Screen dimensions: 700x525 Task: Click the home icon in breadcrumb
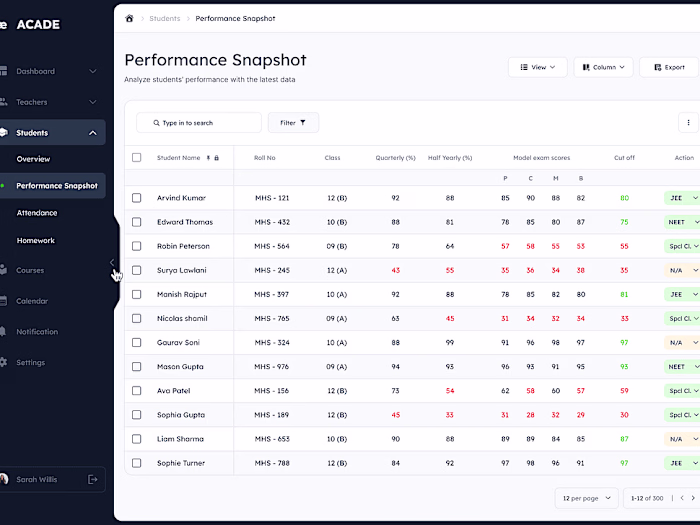click(x=129, y=18)
